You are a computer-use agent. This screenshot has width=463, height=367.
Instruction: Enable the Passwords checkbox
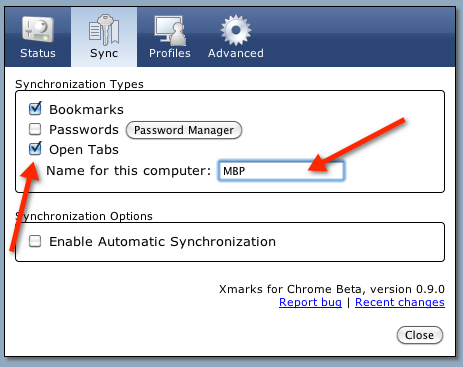coord(35,129)
